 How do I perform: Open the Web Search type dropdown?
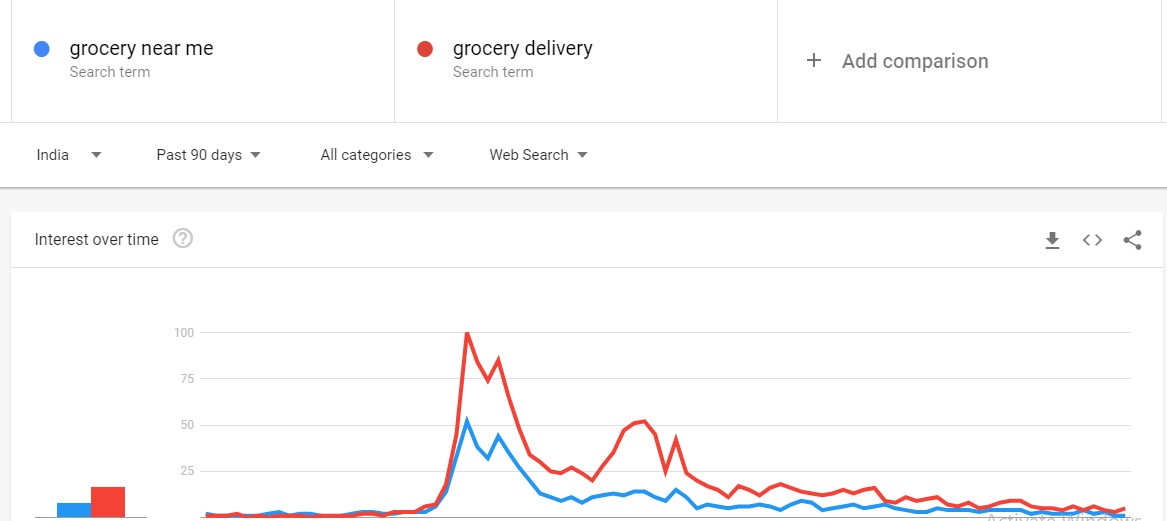point(538,155)
